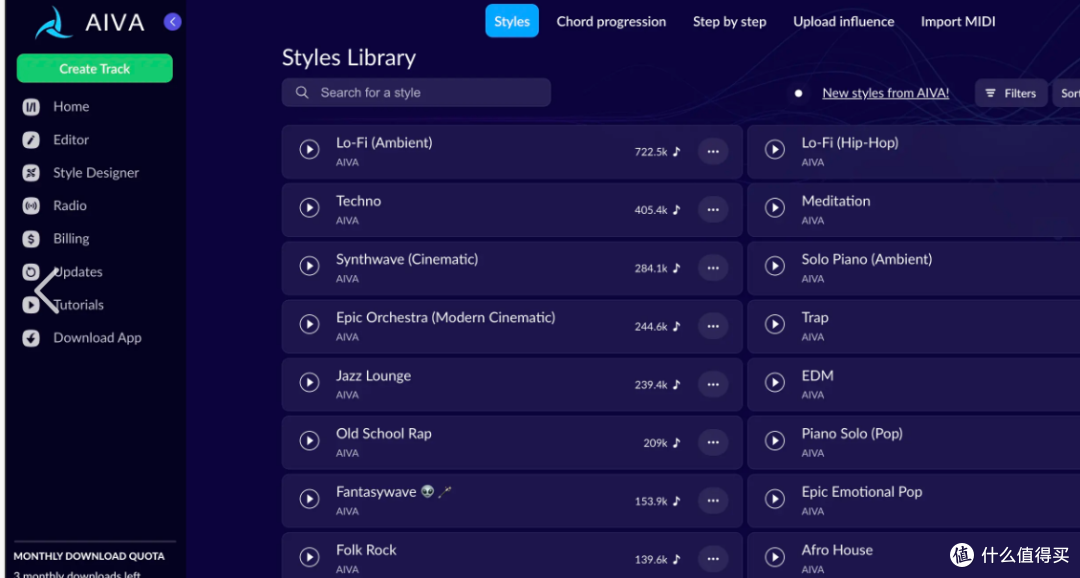Play the Lo-Fi (Hip-Hop) preview

pyautogui.click(x=775, y=149)
